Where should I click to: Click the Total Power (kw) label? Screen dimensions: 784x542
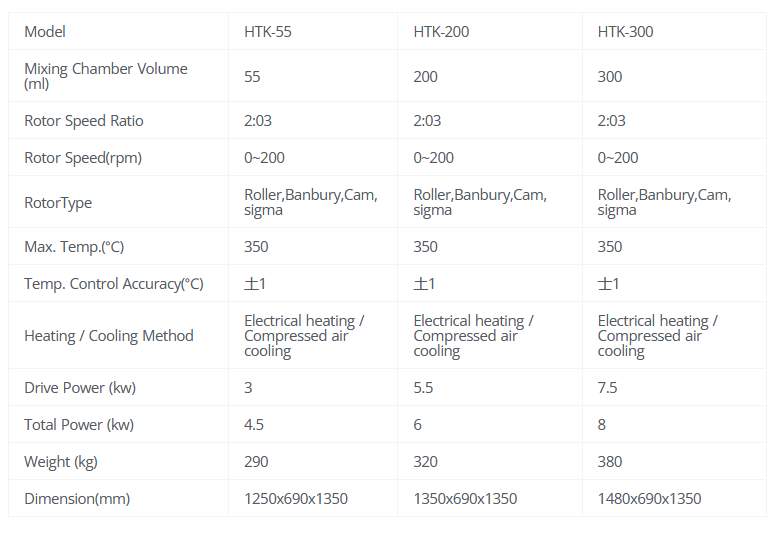pyautogui.click(x=78, y=424)
